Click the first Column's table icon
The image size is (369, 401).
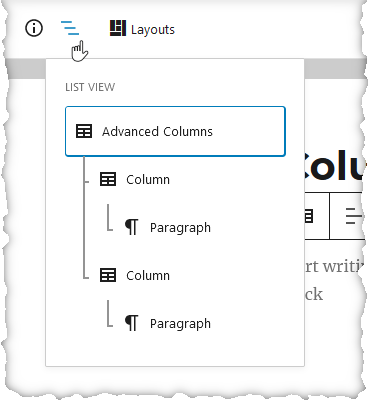coord(108,179)
